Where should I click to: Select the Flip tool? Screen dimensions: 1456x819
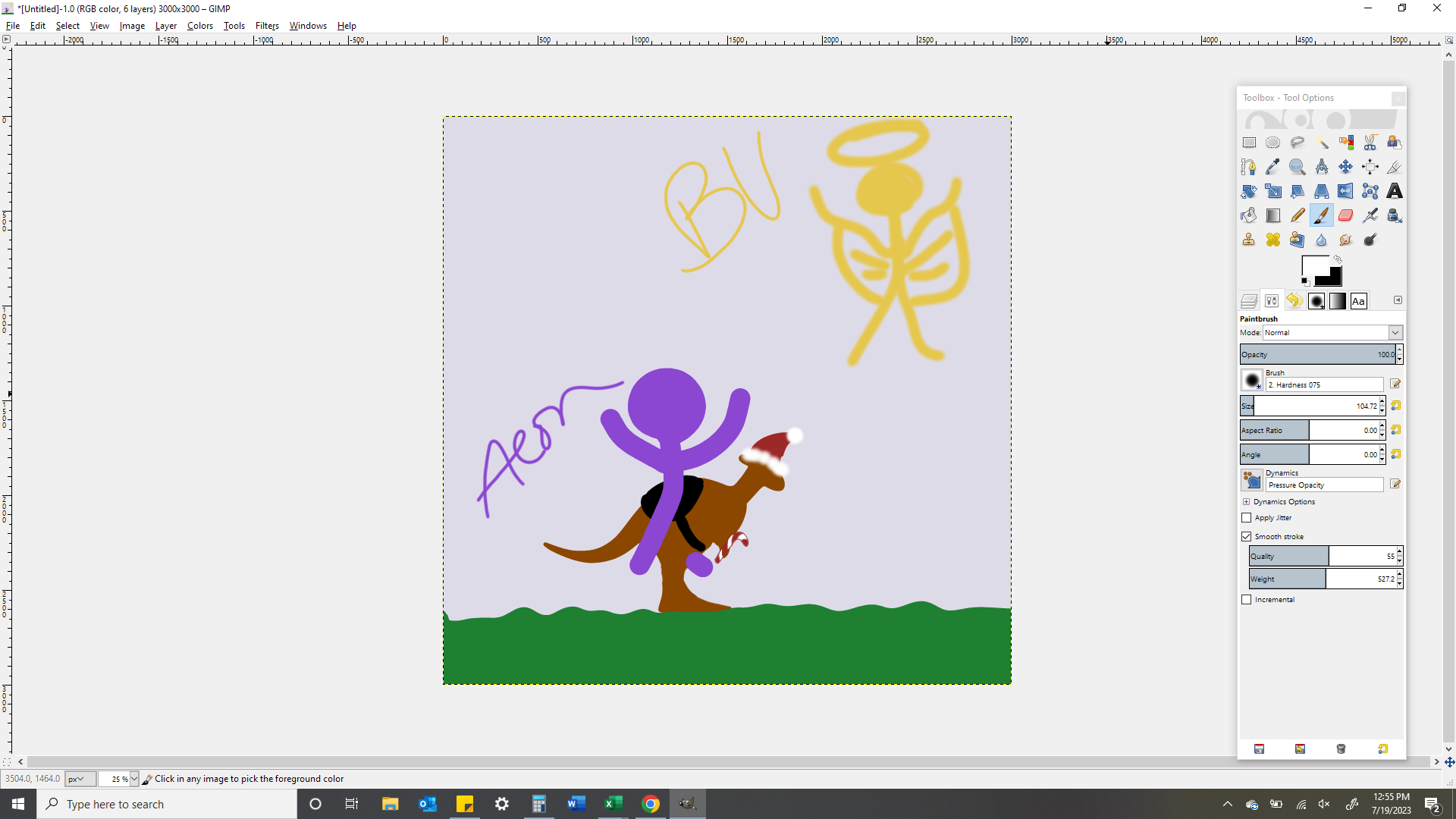pyautogui.click(x=1346, y=191)
